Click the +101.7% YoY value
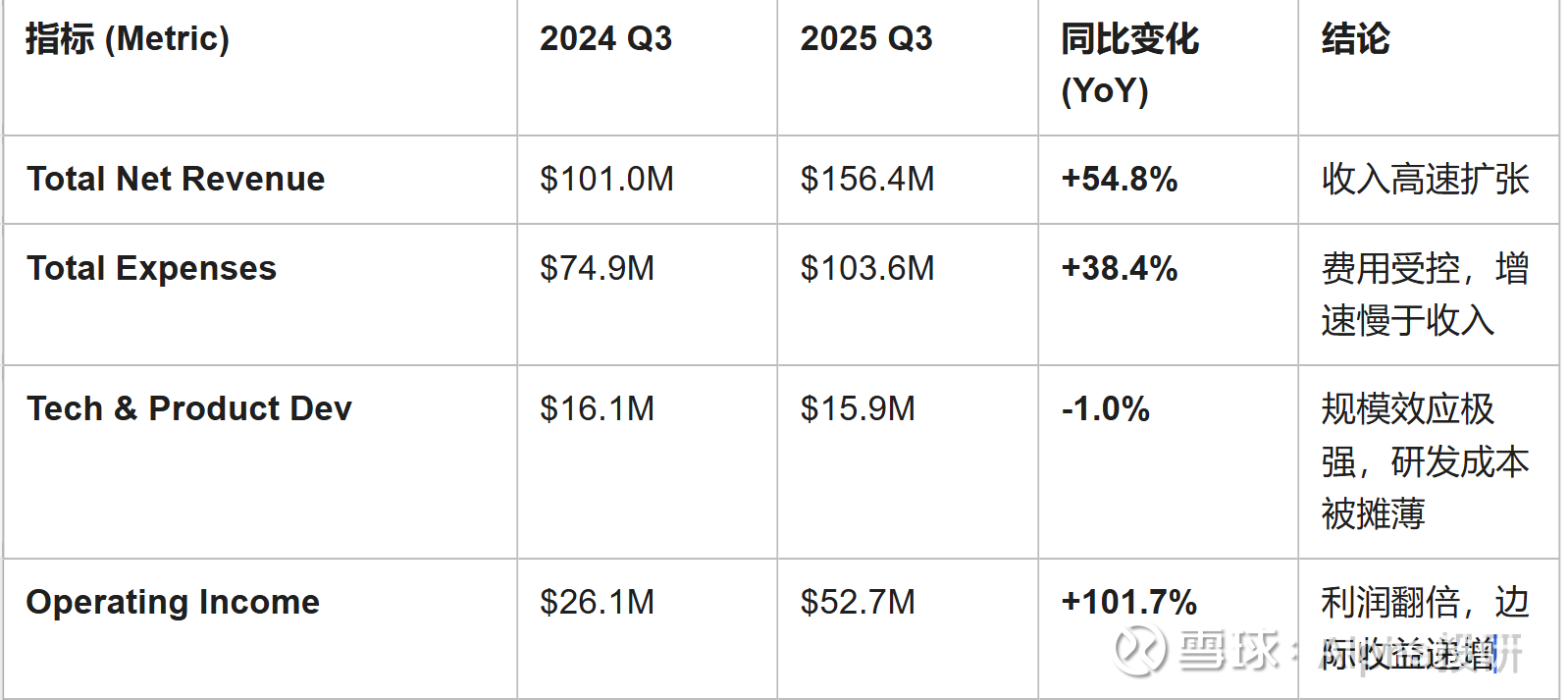Viewport: 1568px width, 700px height. [x=1128, y=602]
